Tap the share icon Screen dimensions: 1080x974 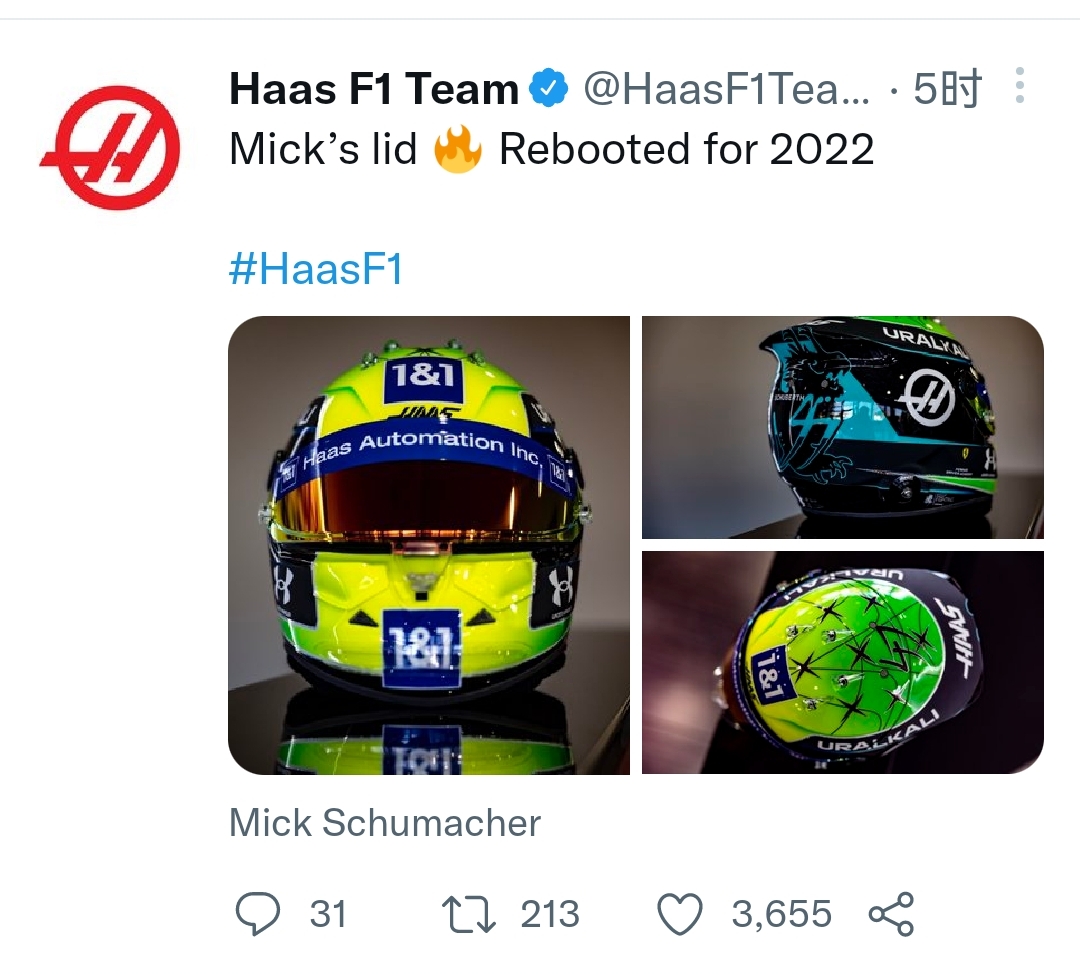point(890,914)
